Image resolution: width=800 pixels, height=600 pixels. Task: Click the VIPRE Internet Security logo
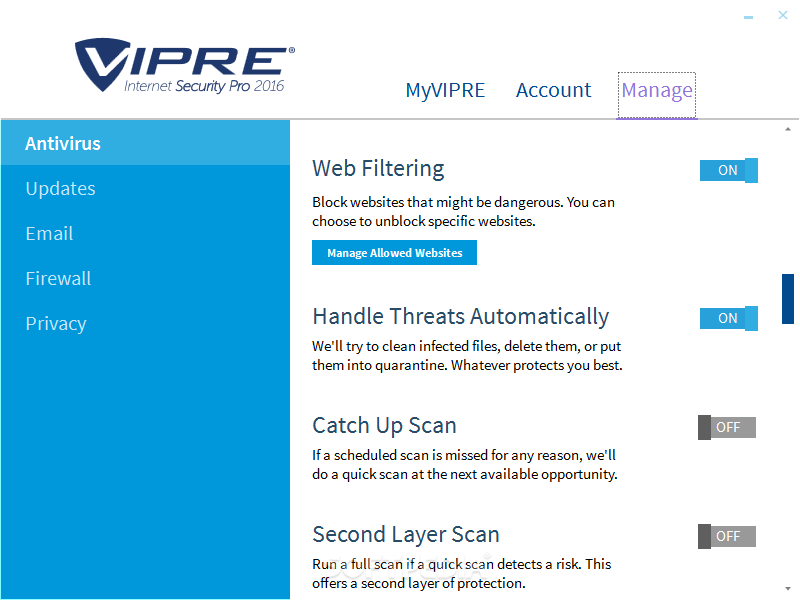point(185,65)
